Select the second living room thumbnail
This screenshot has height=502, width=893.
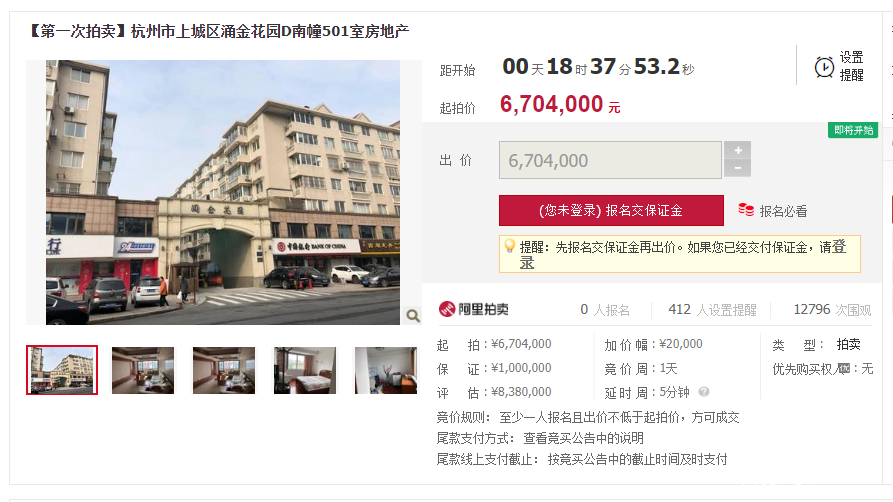143,370
